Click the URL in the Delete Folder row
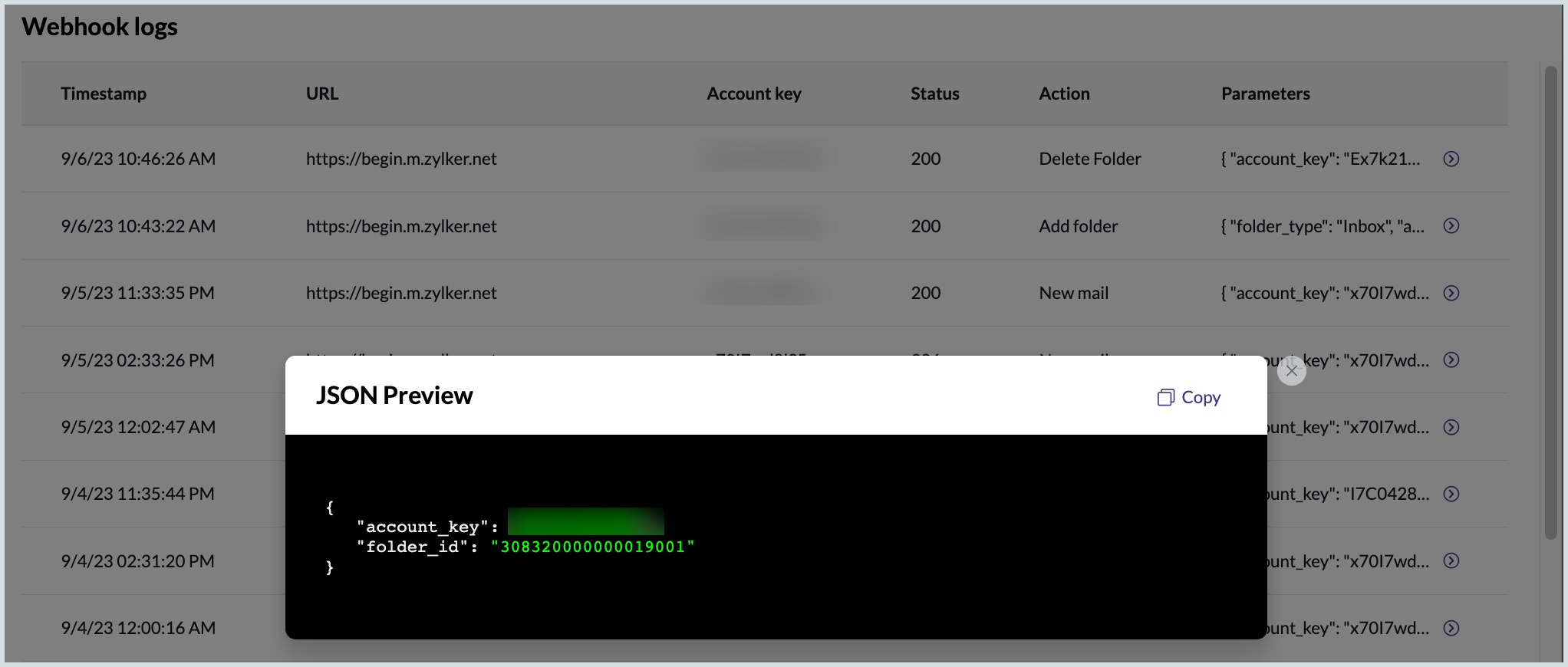The image size is (1568, 667). click(401, 159)
